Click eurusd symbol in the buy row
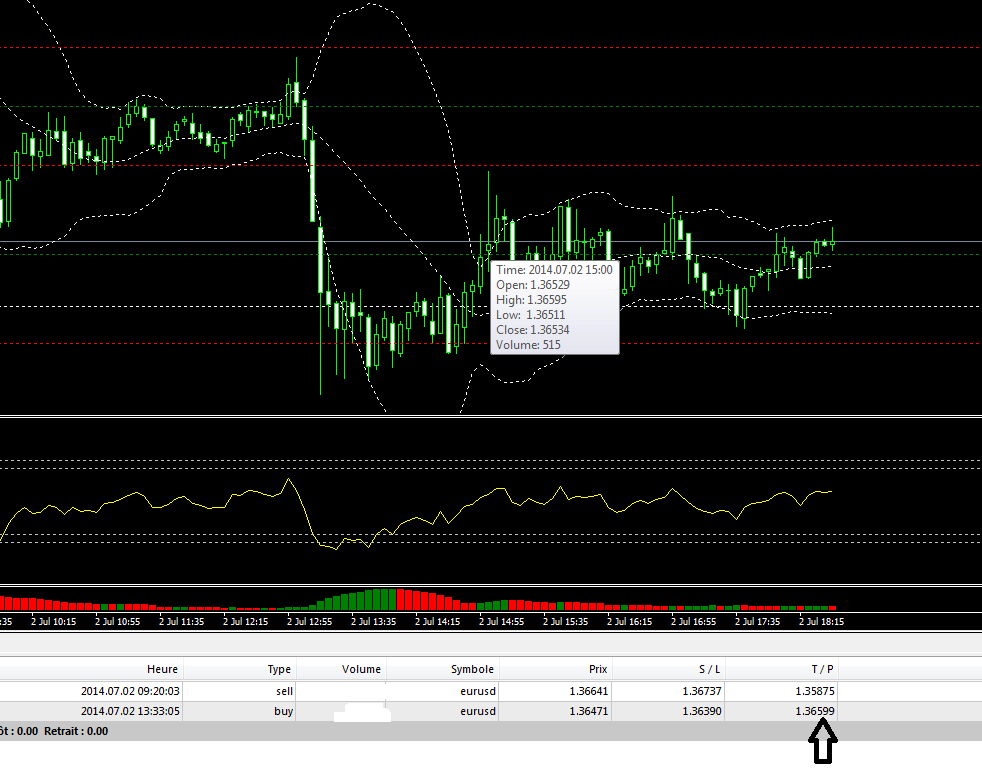The image size is (982, 771). (x=478, y=711)
